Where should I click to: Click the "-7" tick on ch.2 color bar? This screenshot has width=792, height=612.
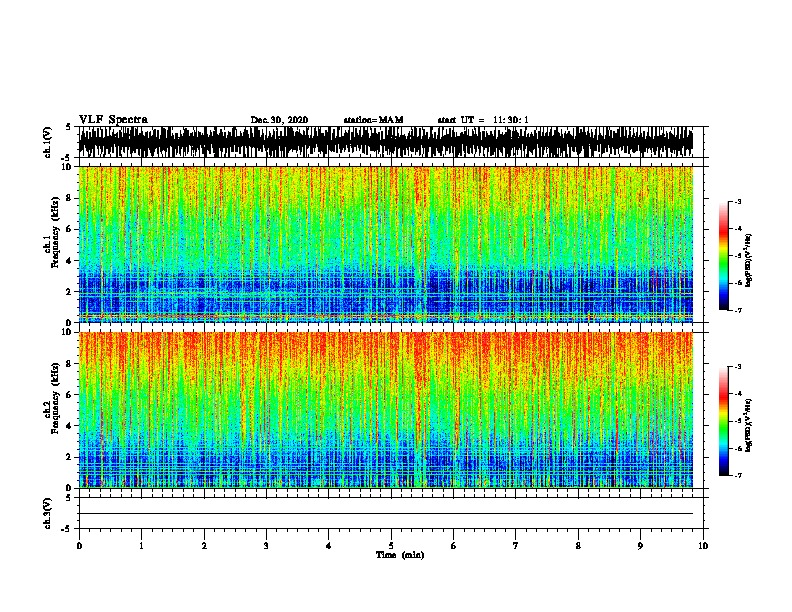coord(738,475)
